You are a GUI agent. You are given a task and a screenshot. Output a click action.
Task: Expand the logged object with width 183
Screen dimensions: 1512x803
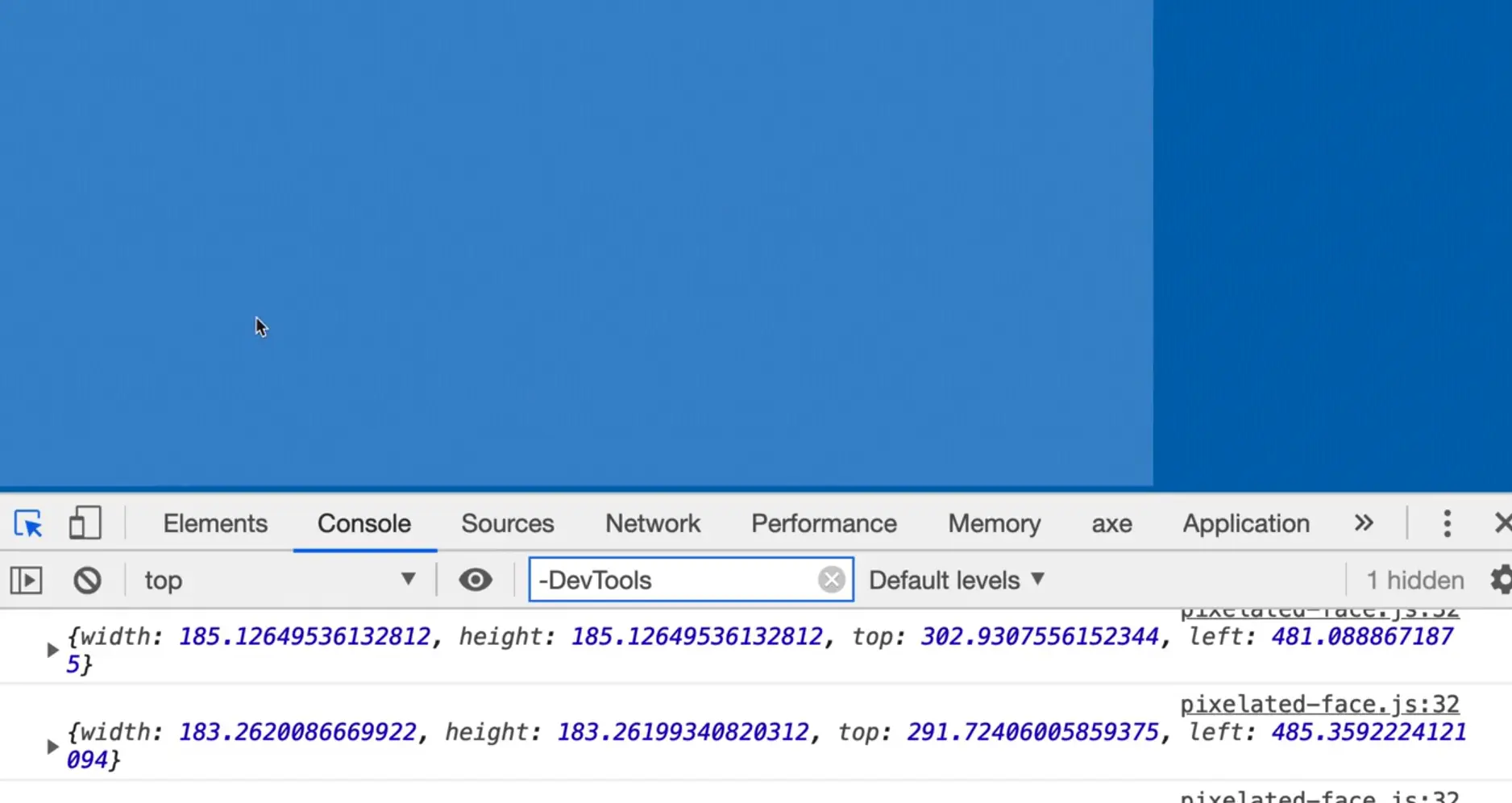coord(52,747)
